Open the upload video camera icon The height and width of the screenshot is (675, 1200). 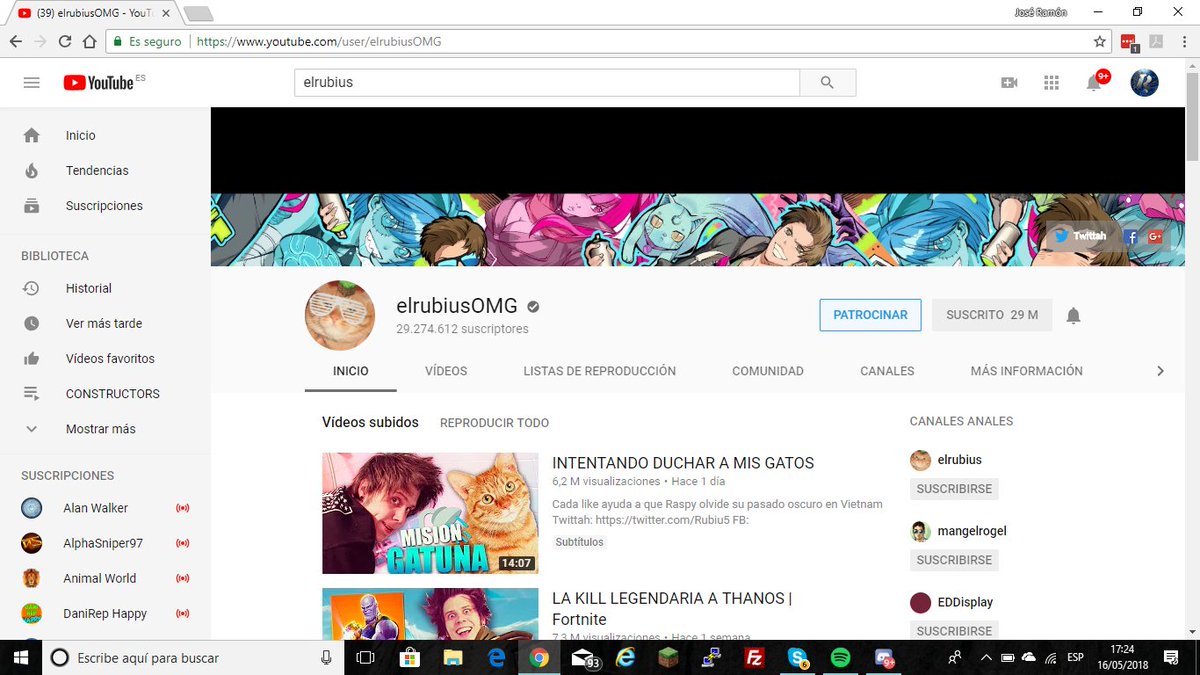[x=1009, y=83]
